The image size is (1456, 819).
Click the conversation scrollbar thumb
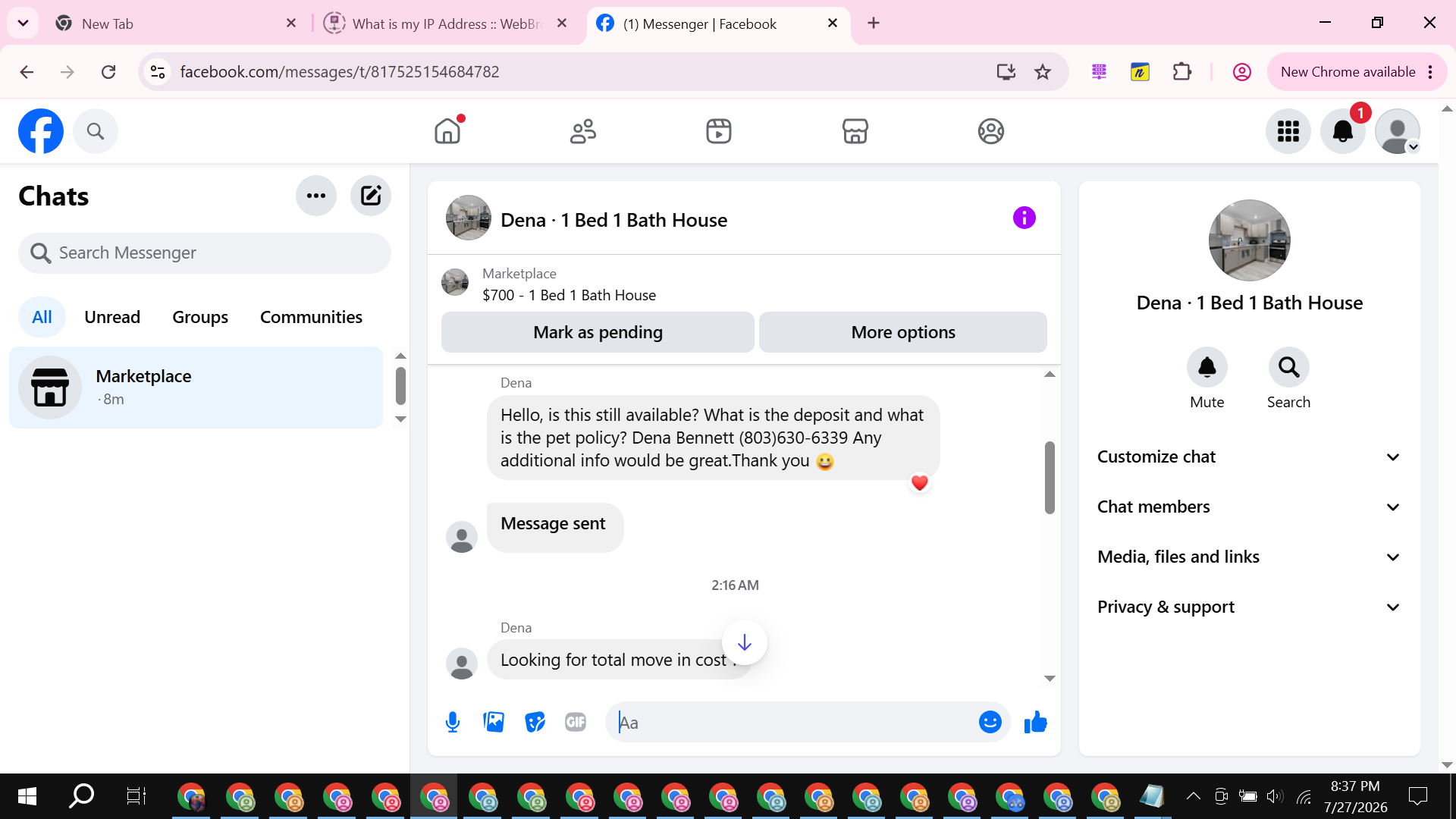(x=1050, y=478)
